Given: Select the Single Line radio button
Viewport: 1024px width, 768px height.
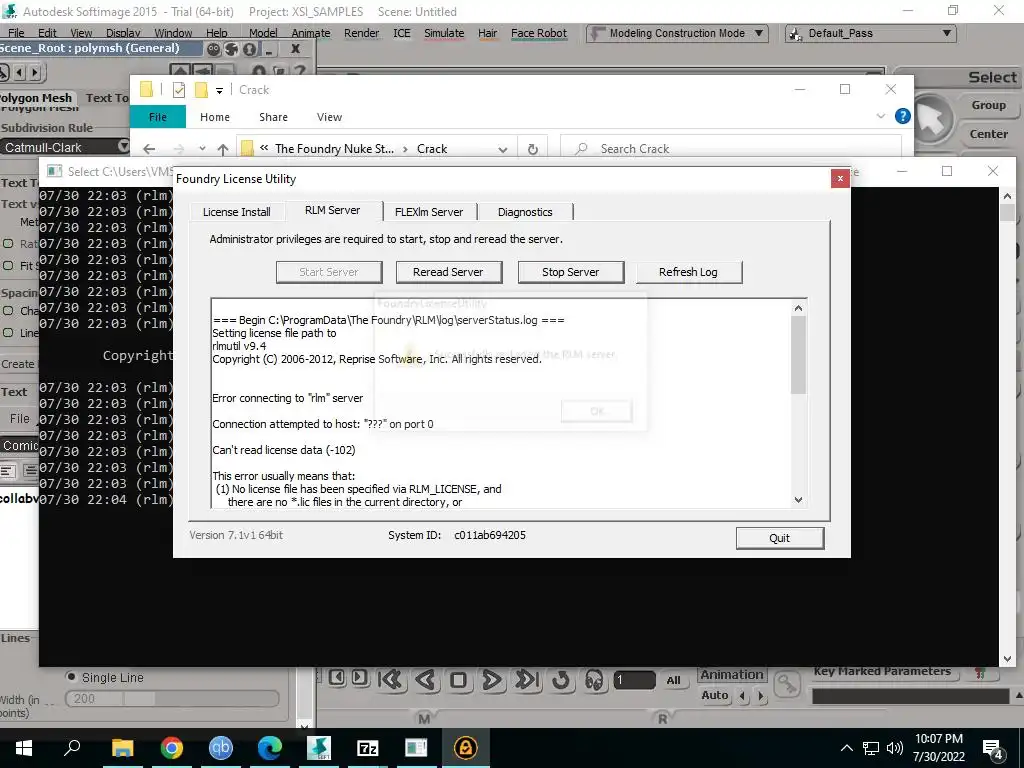Looking at the screenshot, I should point(71,677).
